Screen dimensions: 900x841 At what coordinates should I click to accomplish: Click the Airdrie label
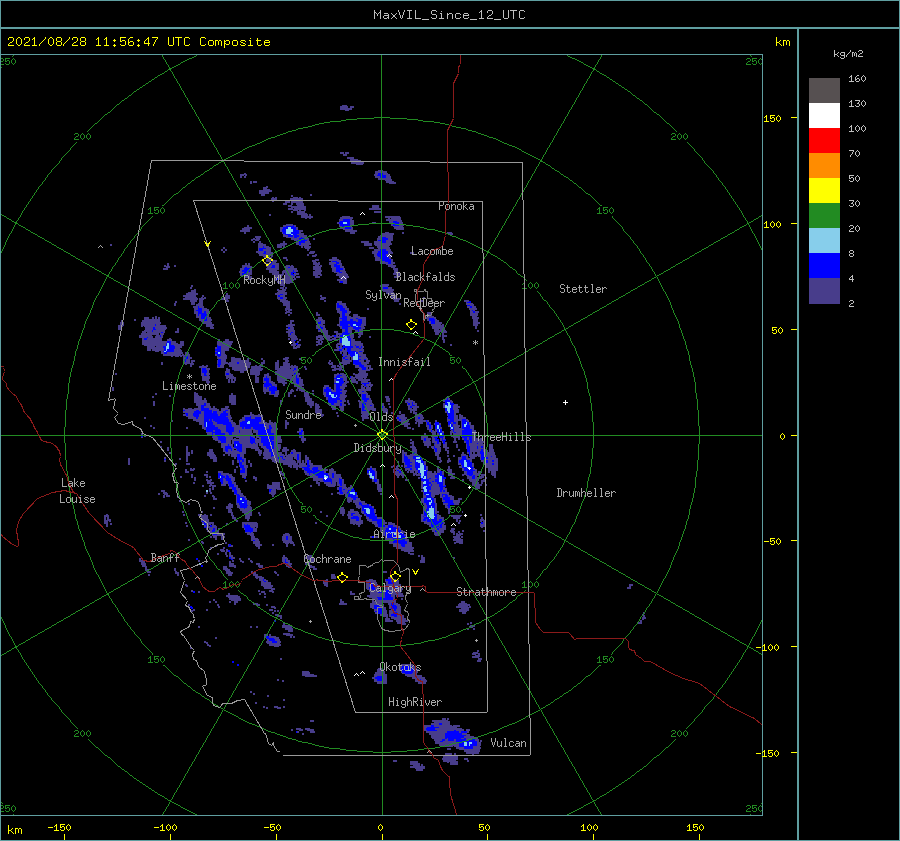394,534
